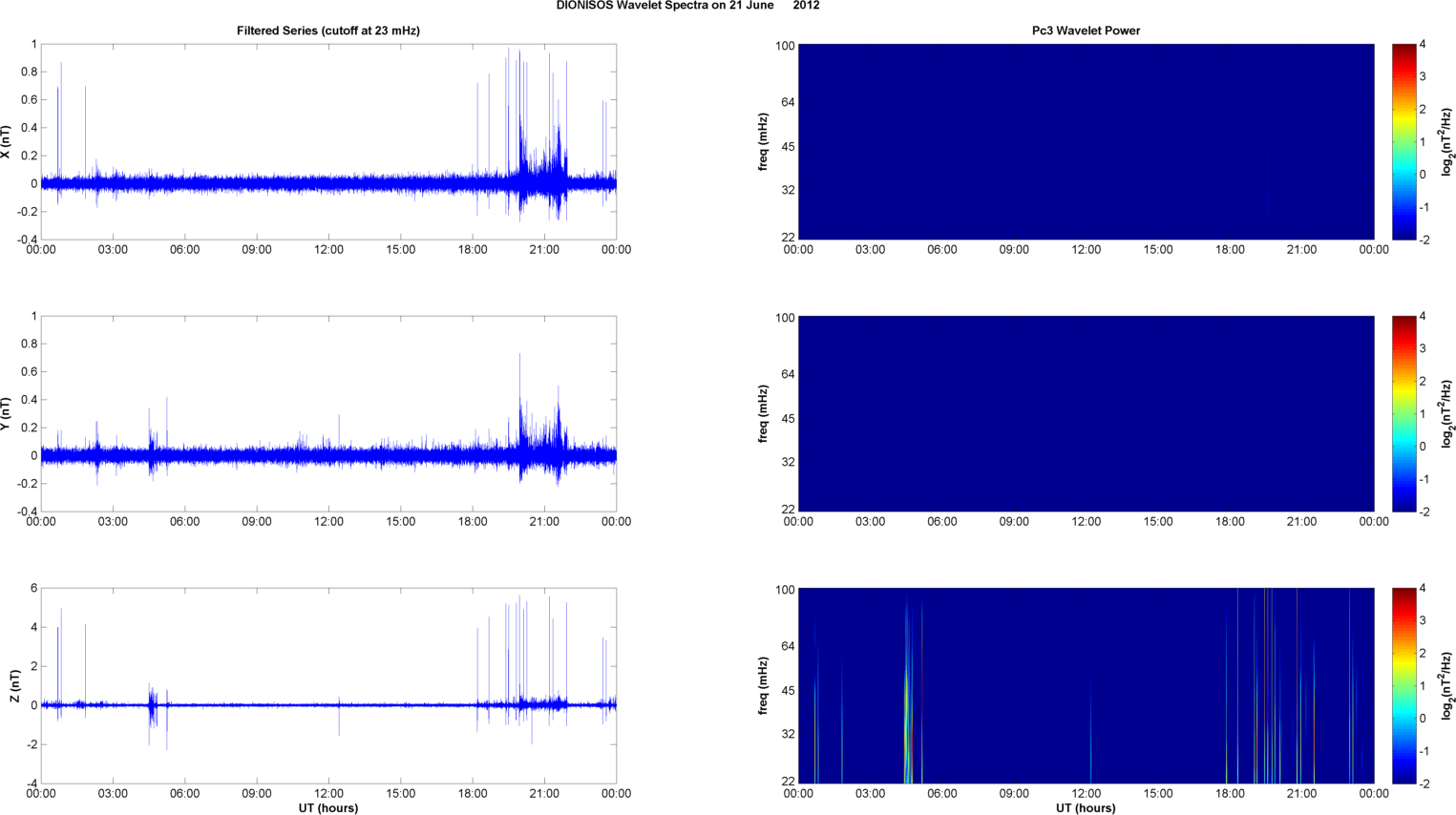Click the '0.6' tick on the Y (nT) axis

[29, 372]
